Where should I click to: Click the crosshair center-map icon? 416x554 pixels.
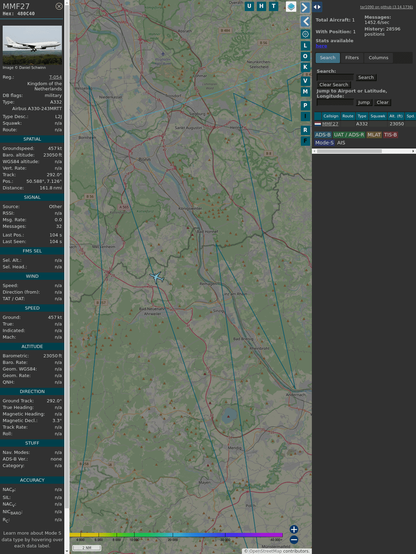pos(305,34)
